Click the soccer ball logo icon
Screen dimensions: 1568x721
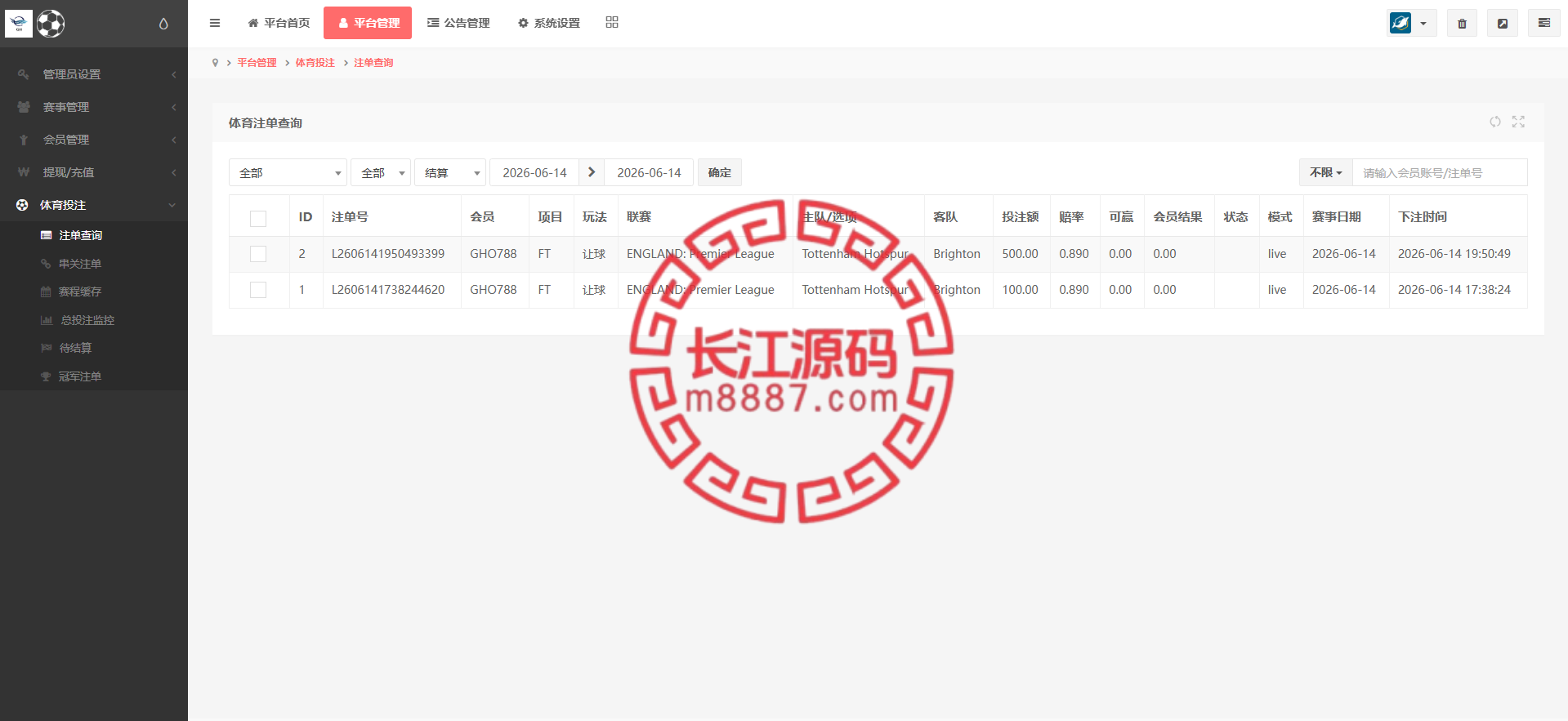pos(51,24)
